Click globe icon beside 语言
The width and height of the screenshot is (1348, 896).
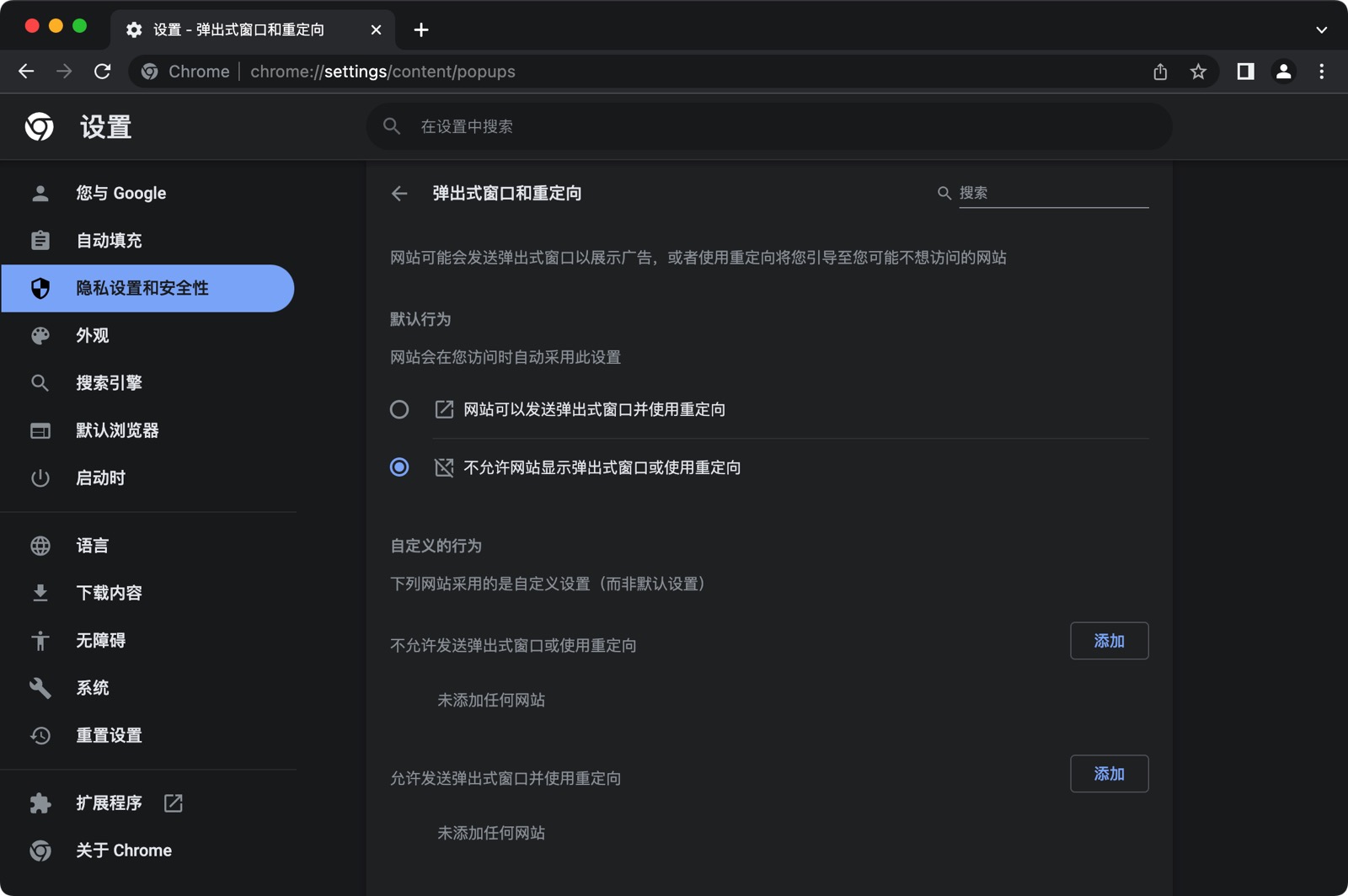click(x=40, y=546)
